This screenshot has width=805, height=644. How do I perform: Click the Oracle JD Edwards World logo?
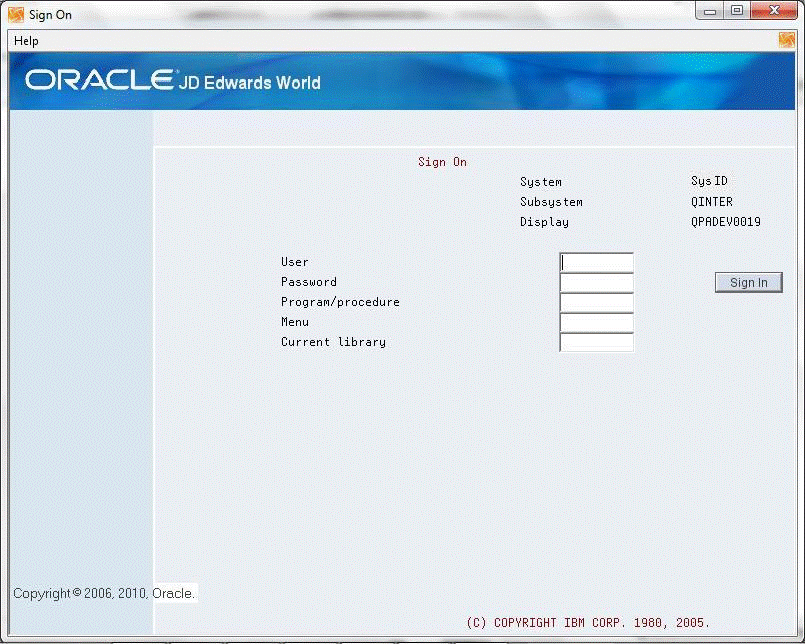(173, 81)
